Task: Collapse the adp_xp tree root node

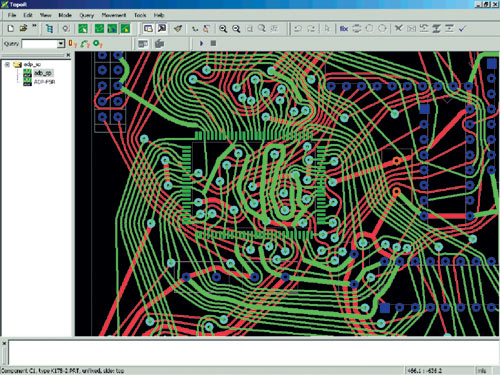Action: point(7,64)
